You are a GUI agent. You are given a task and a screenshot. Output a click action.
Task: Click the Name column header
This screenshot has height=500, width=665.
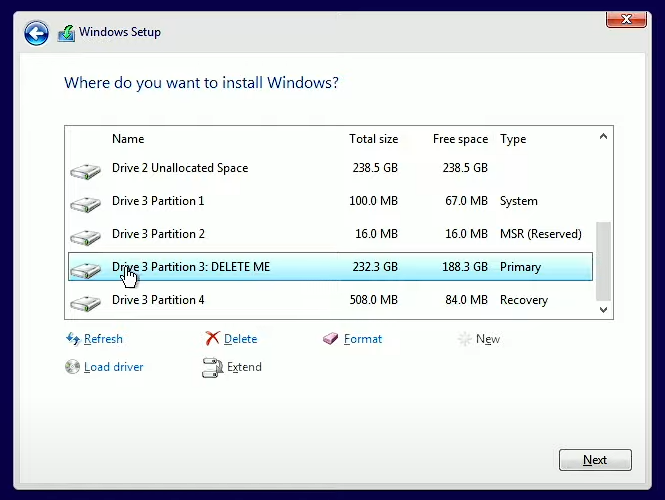128,139
